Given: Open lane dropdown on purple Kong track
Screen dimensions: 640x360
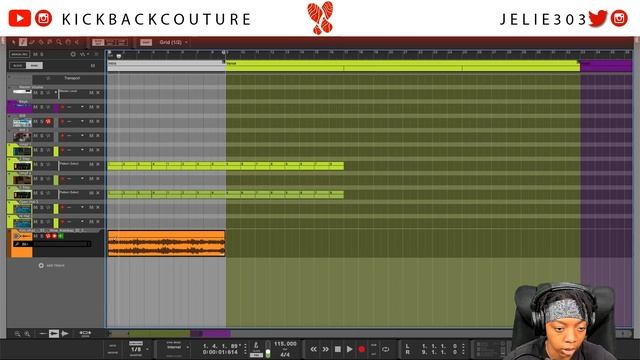Looking at the screenshot, I should (82, 107).
